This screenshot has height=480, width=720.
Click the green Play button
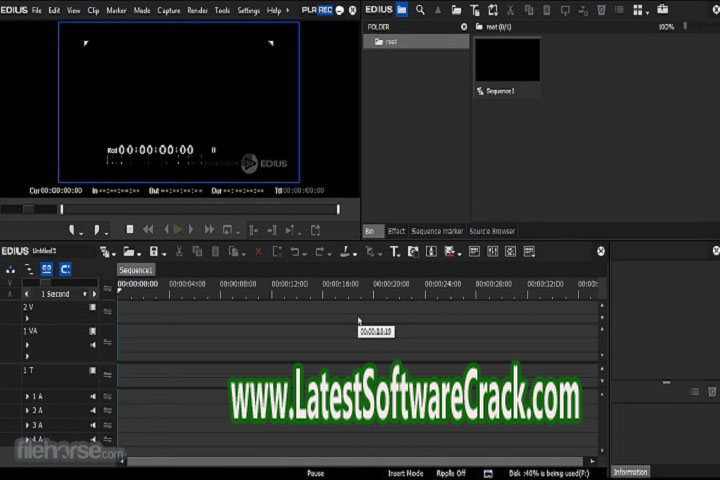pyautogui.click(x=178, y=229)
